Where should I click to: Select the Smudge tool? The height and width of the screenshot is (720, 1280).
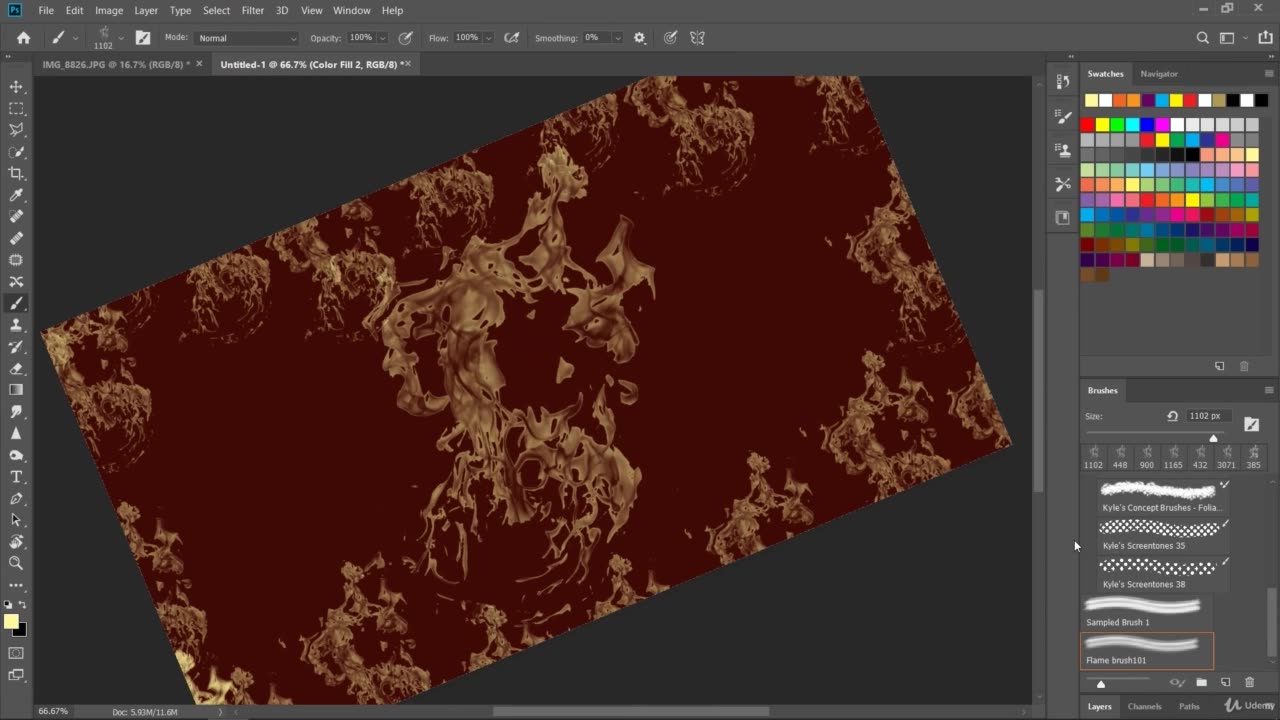(x=16, y=412)
